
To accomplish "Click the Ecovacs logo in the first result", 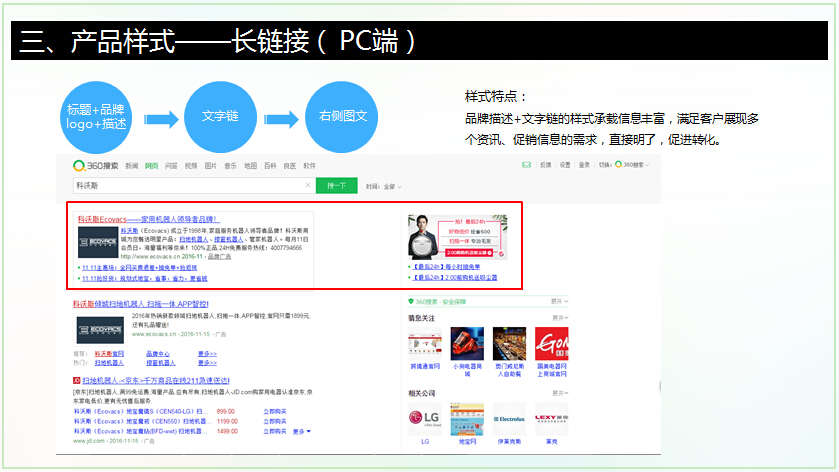I will click(97, 241).
